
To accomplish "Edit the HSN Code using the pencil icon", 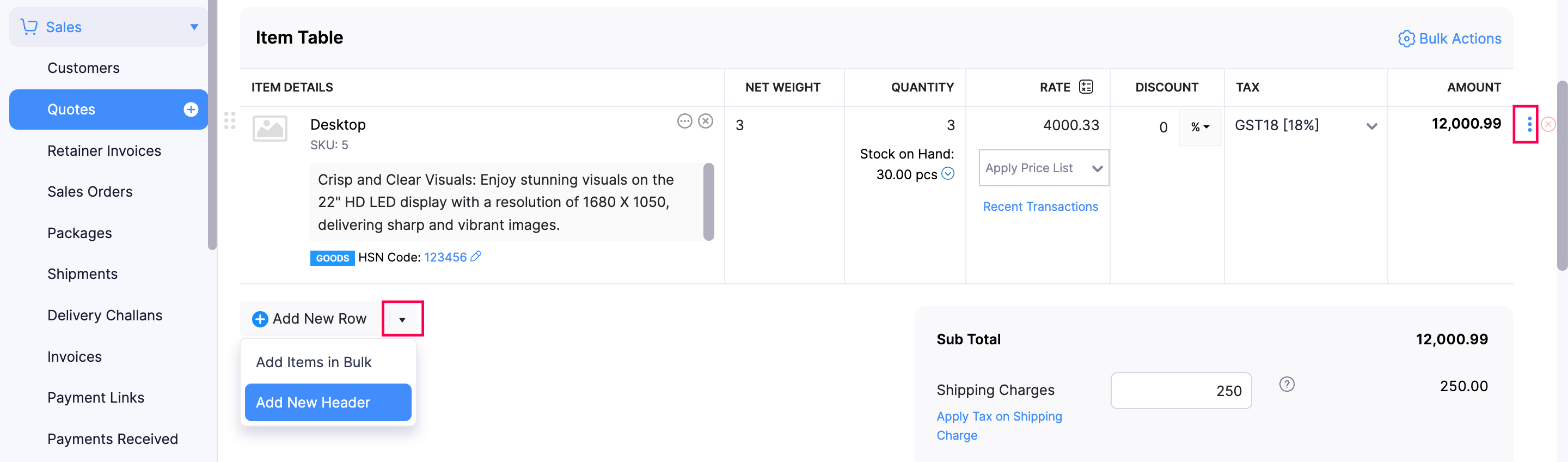I will [x=476, y=257].
